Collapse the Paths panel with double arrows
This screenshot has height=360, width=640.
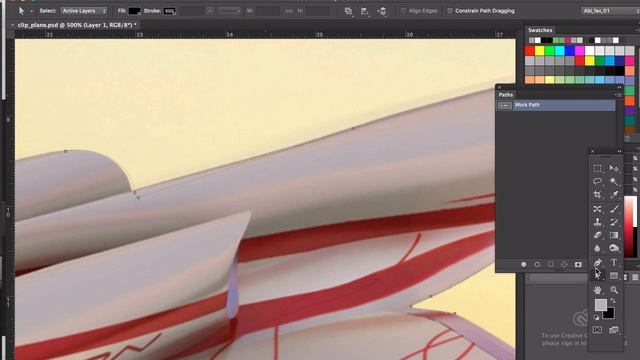pos(619,87)
